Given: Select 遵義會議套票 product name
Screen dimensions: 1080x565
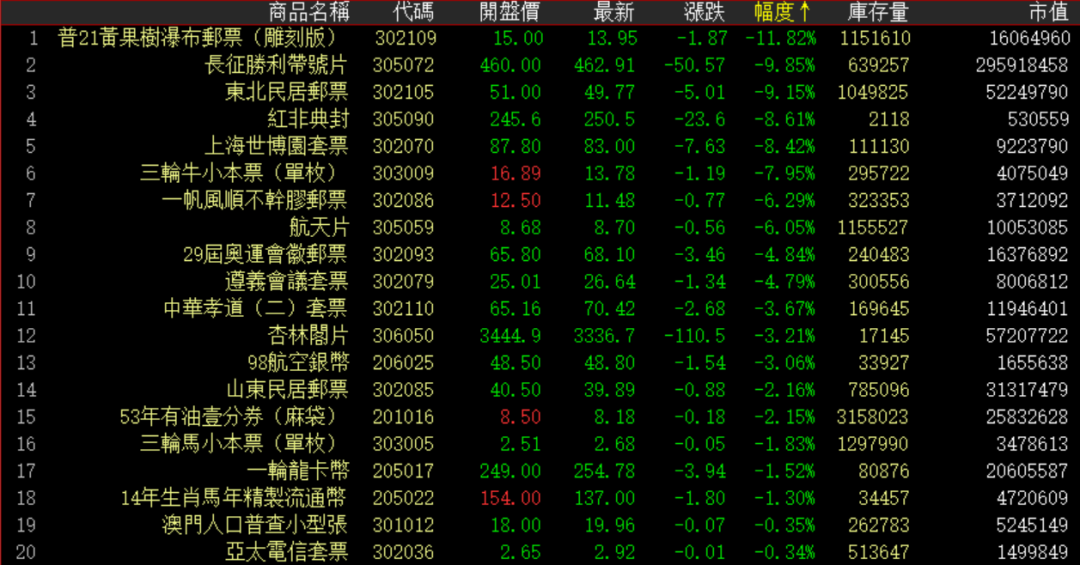Looking at the screenshot, I should coord(287,281).
